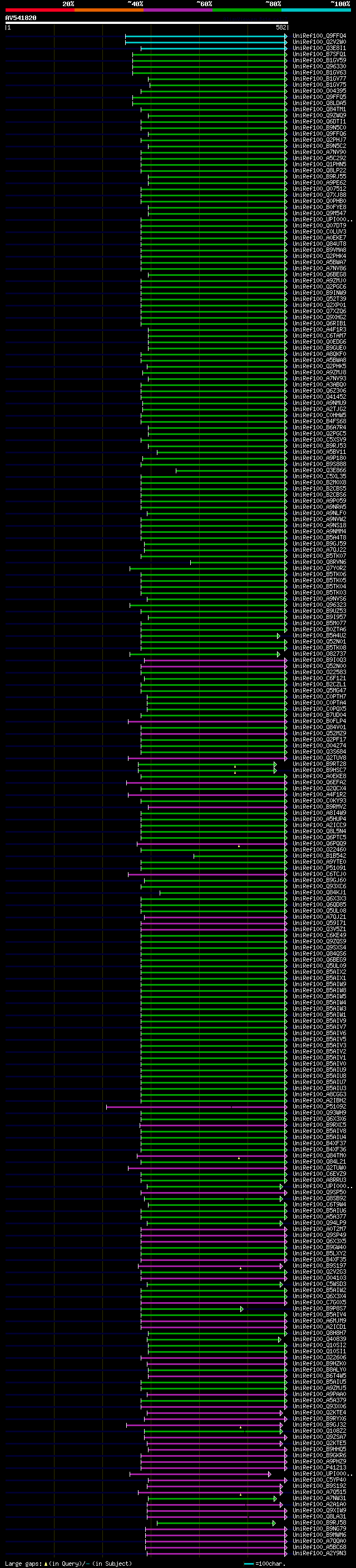The height and width of the screenshot is (1568, 356).
Task: Select hit UniRef100_B4XF37
Action: pyautogui.click(x=319, y=1143)
